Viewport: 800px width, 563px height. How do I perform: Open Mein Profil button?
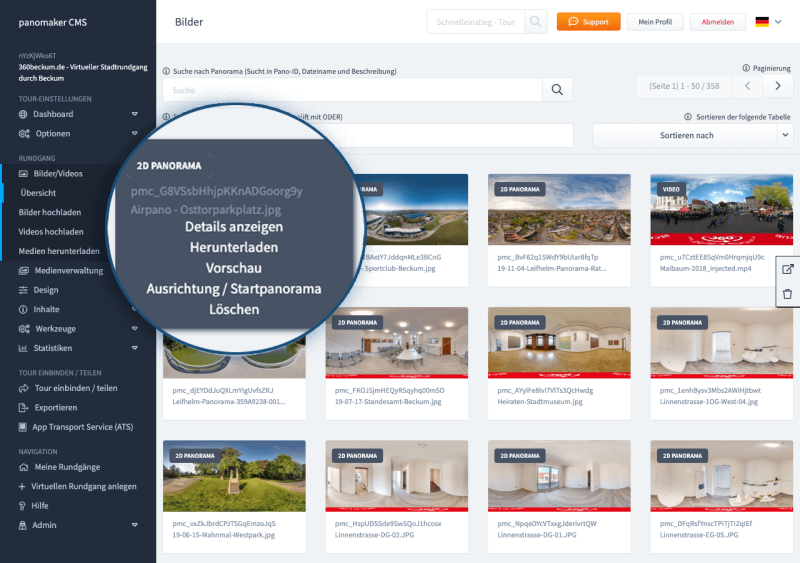click(655, 22)
